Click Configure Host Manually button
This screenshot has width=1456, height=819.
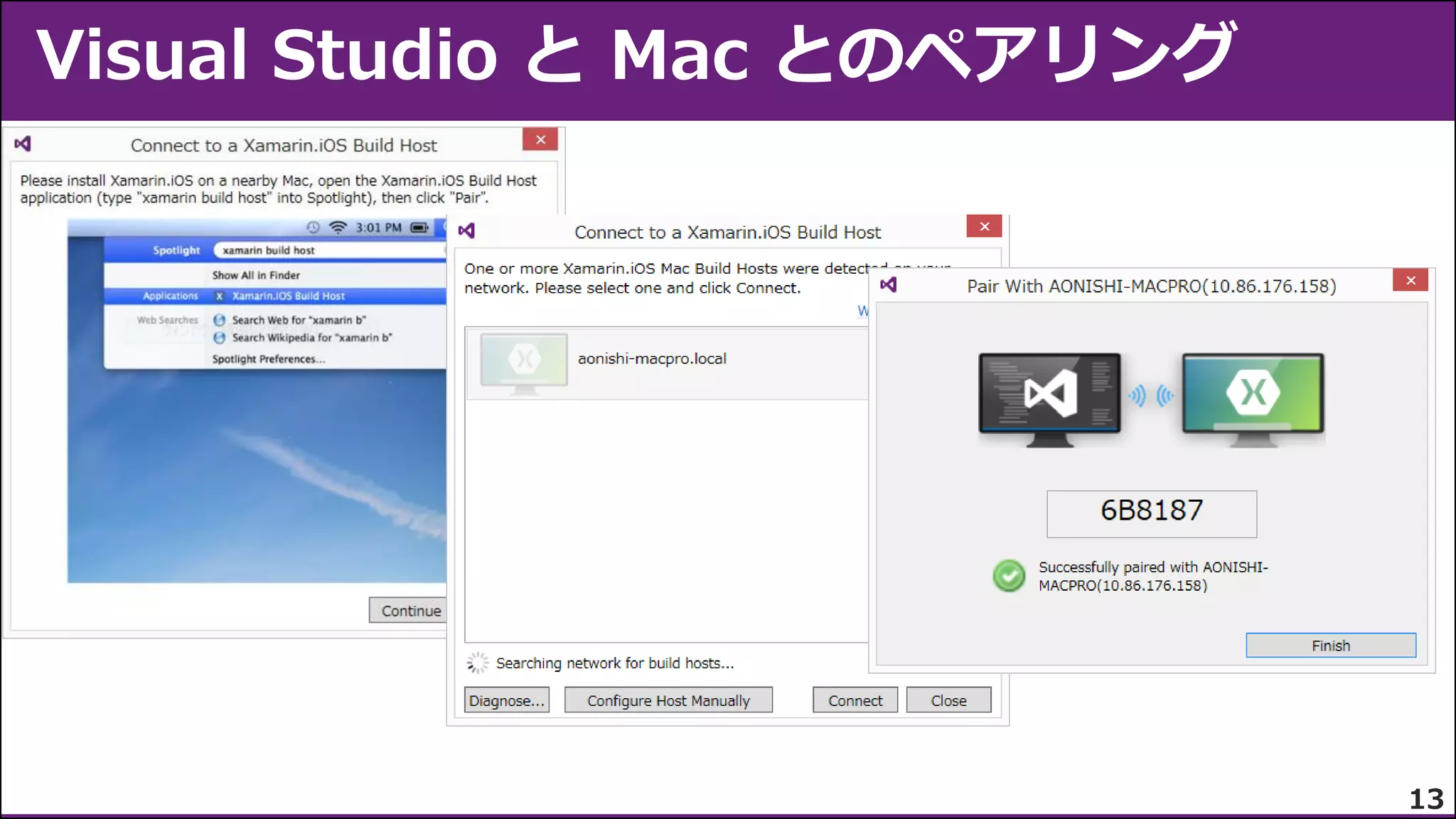pos(668,700)
